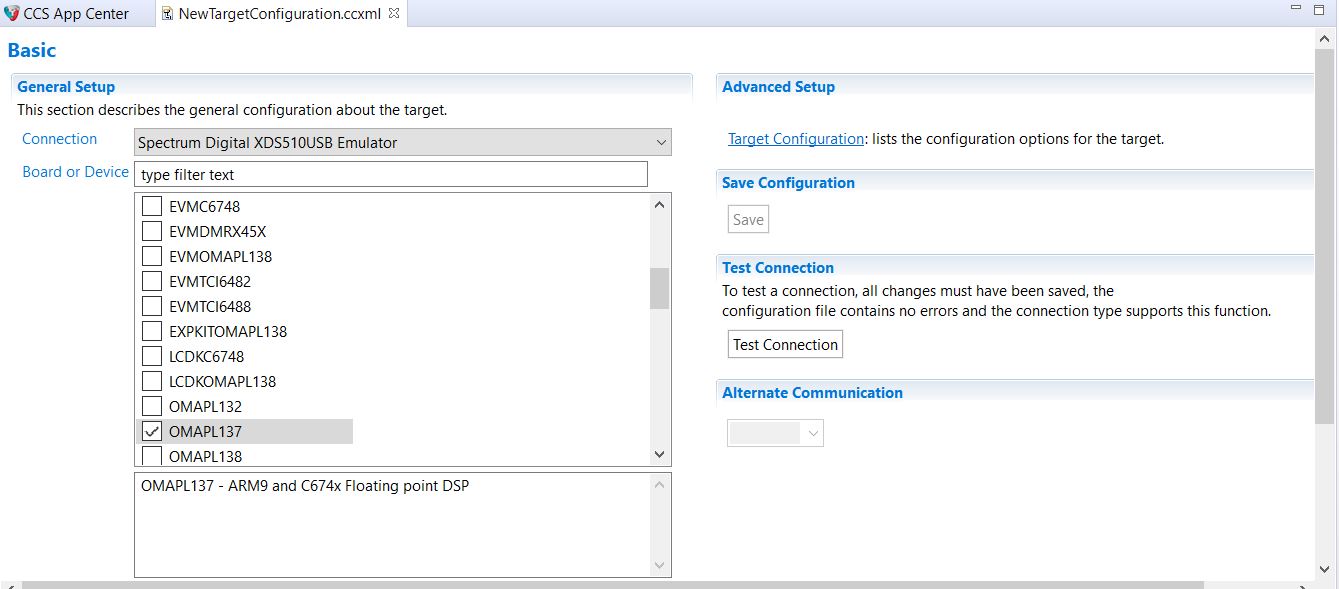Image resolution: width=1339 pixels, height=589 pixels.
Task: Switch to the NewTargetConfiguration.ccxml tab
Action: (278, 14)
